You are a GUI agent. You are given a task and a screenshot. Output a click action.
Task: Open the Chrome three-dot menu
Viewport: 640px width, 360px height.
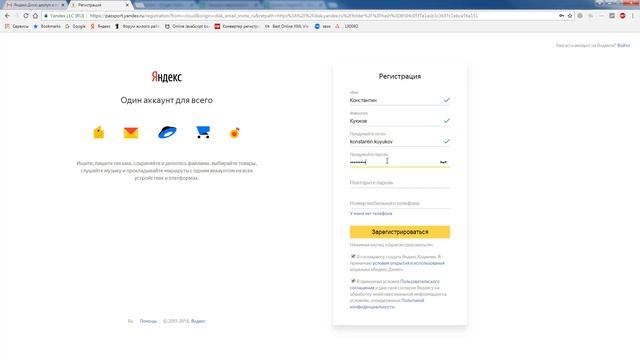tap(633, 16)
